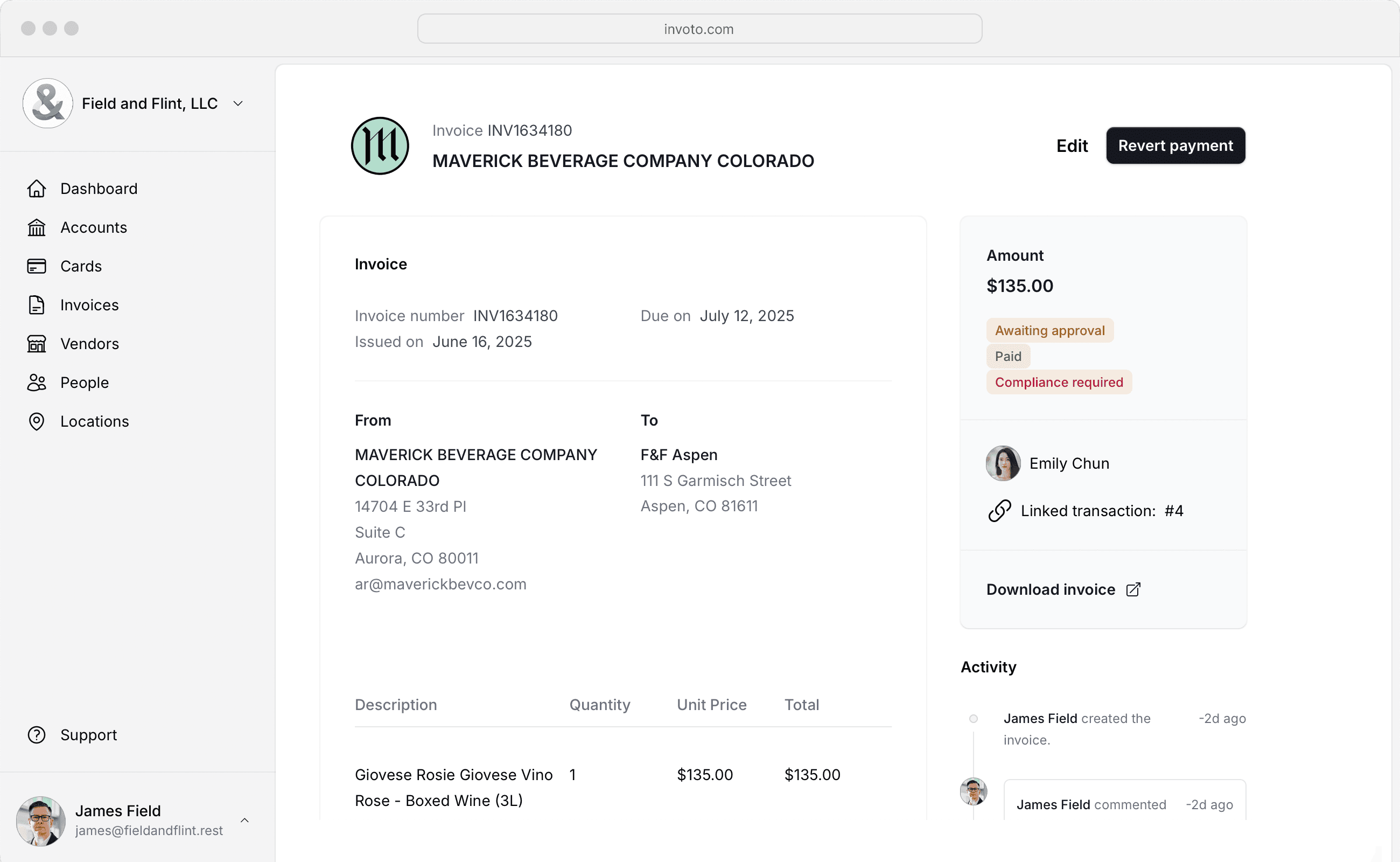Click the $135.00 amount value
The width and height of the screenshot is (1400, 862).
point(1020,286)
